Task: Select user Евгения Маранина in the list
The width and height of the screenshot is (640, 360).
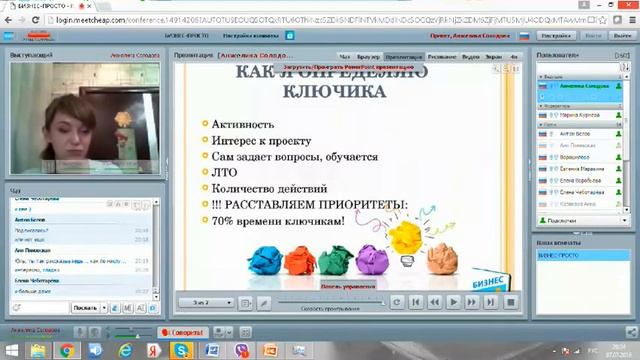Action: pyautogui.click(x=579, y=169)
